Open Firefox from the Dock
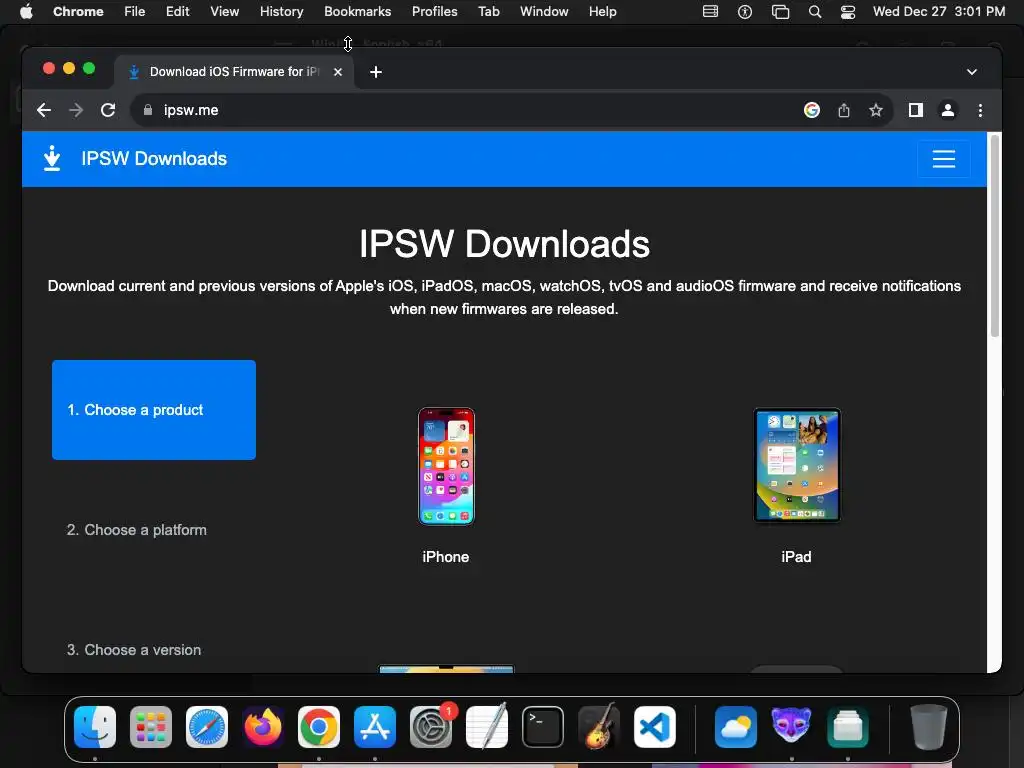The width and height of the screenshot is (1024, 768). tap(263, 727)
